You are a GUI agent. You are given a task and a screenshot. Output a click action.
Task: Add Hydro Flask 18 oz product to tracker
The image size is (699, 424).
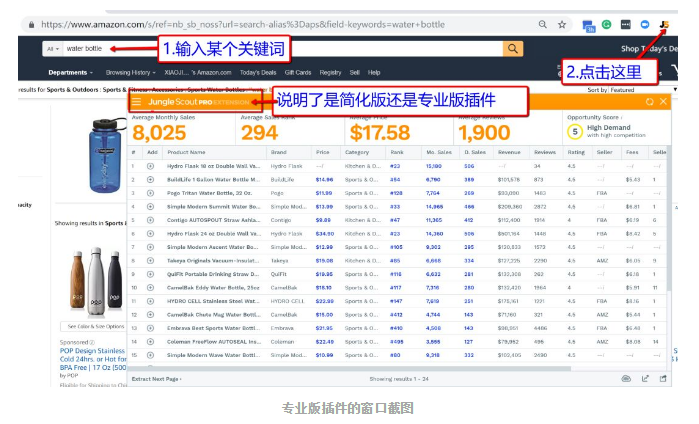[151, 166]
